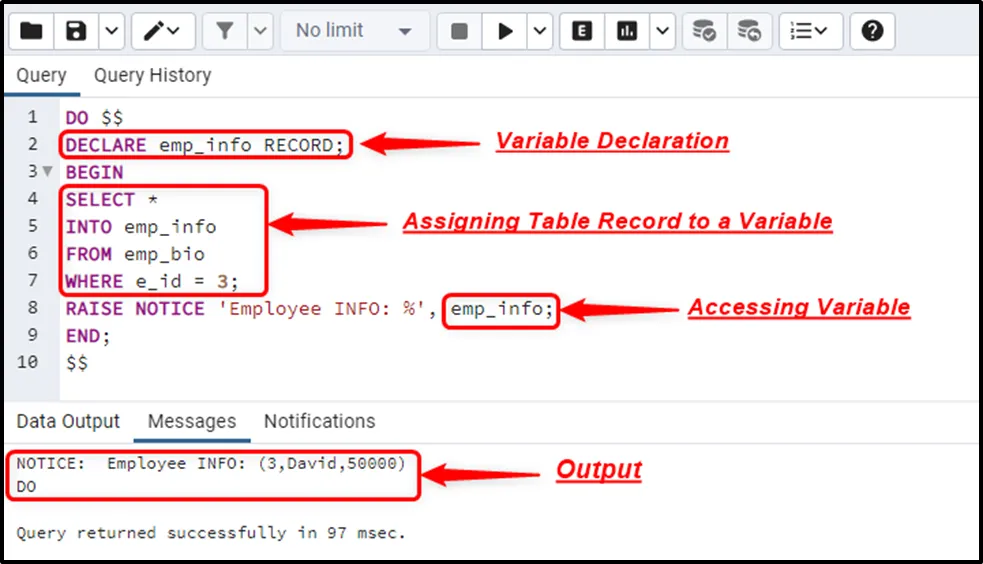This screenshot has width=983, height=564.
Task: Click the Save File icon
Action: click(76, 31)
